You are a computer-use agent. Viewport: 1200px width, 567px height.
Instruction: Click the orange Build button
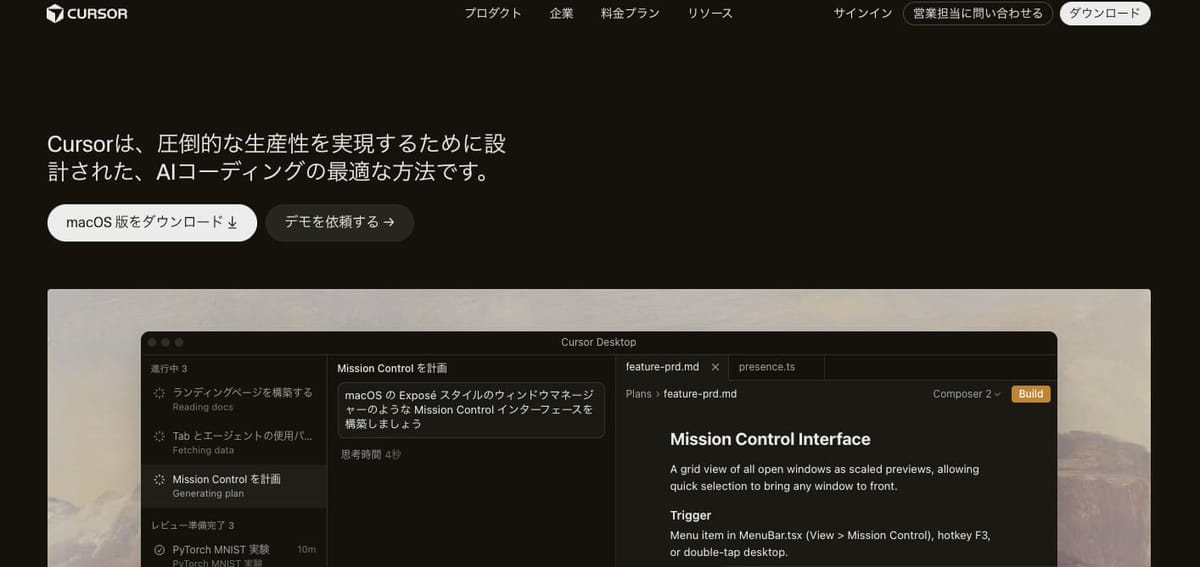[x=1031, y=394]
